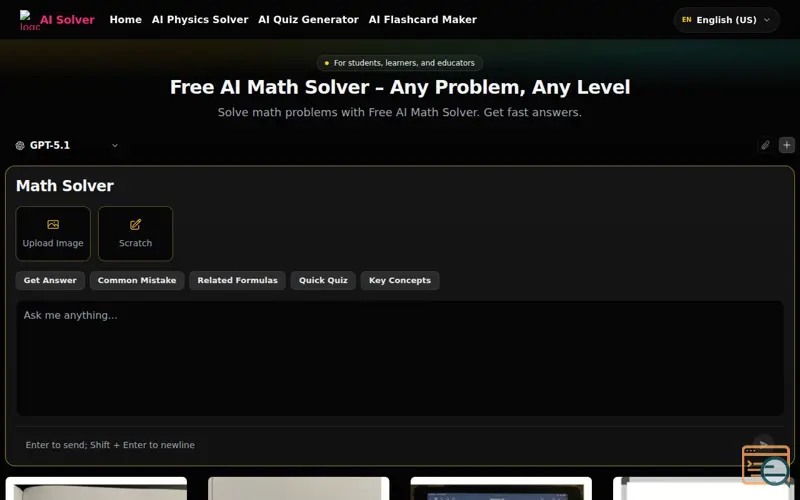Select the Quick Quiz chip
This screenshot has width=800, height=500.
click(x=323, y=281)
